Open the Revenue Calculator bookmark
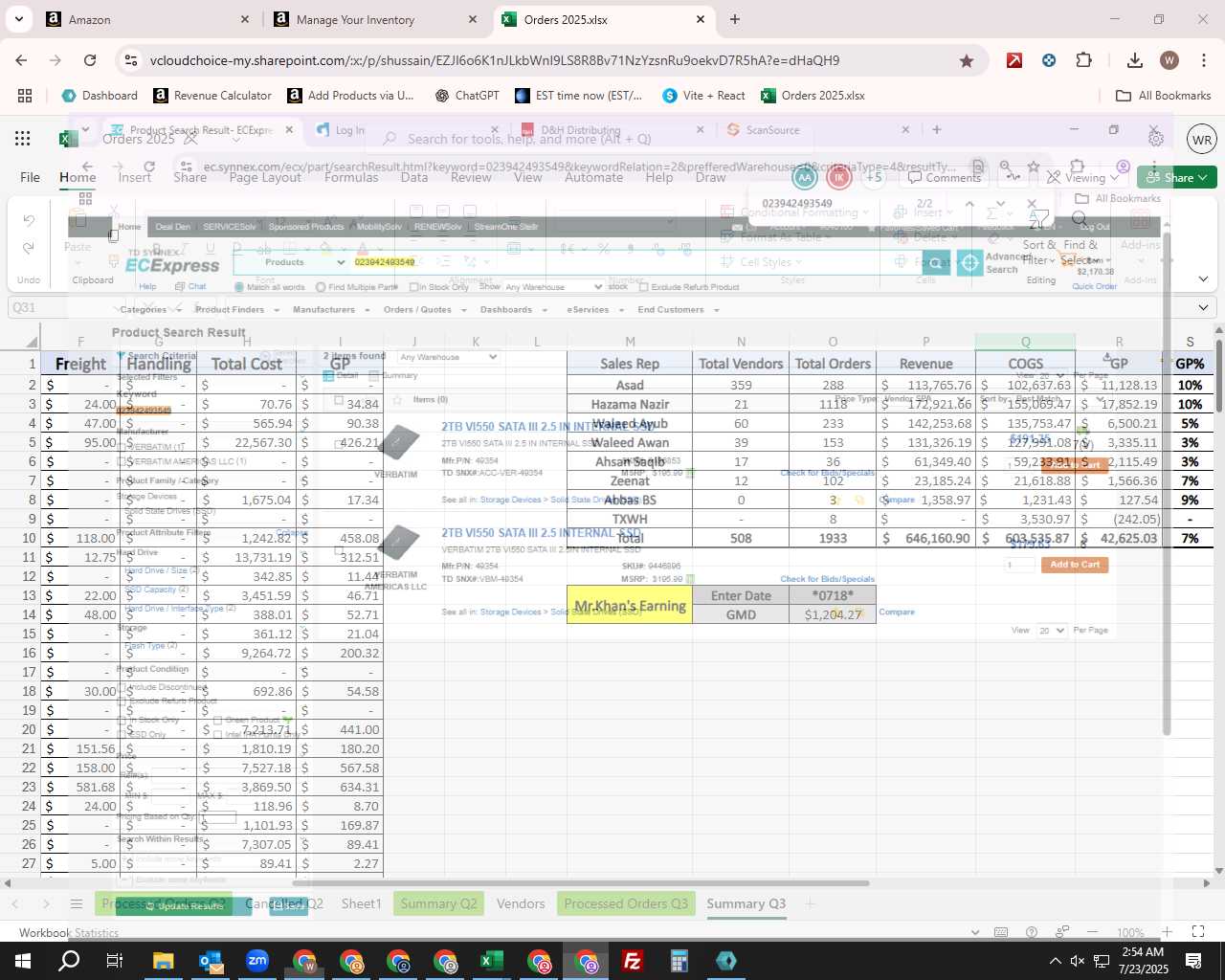The image size is (1225, 980). tap(213, 96)
